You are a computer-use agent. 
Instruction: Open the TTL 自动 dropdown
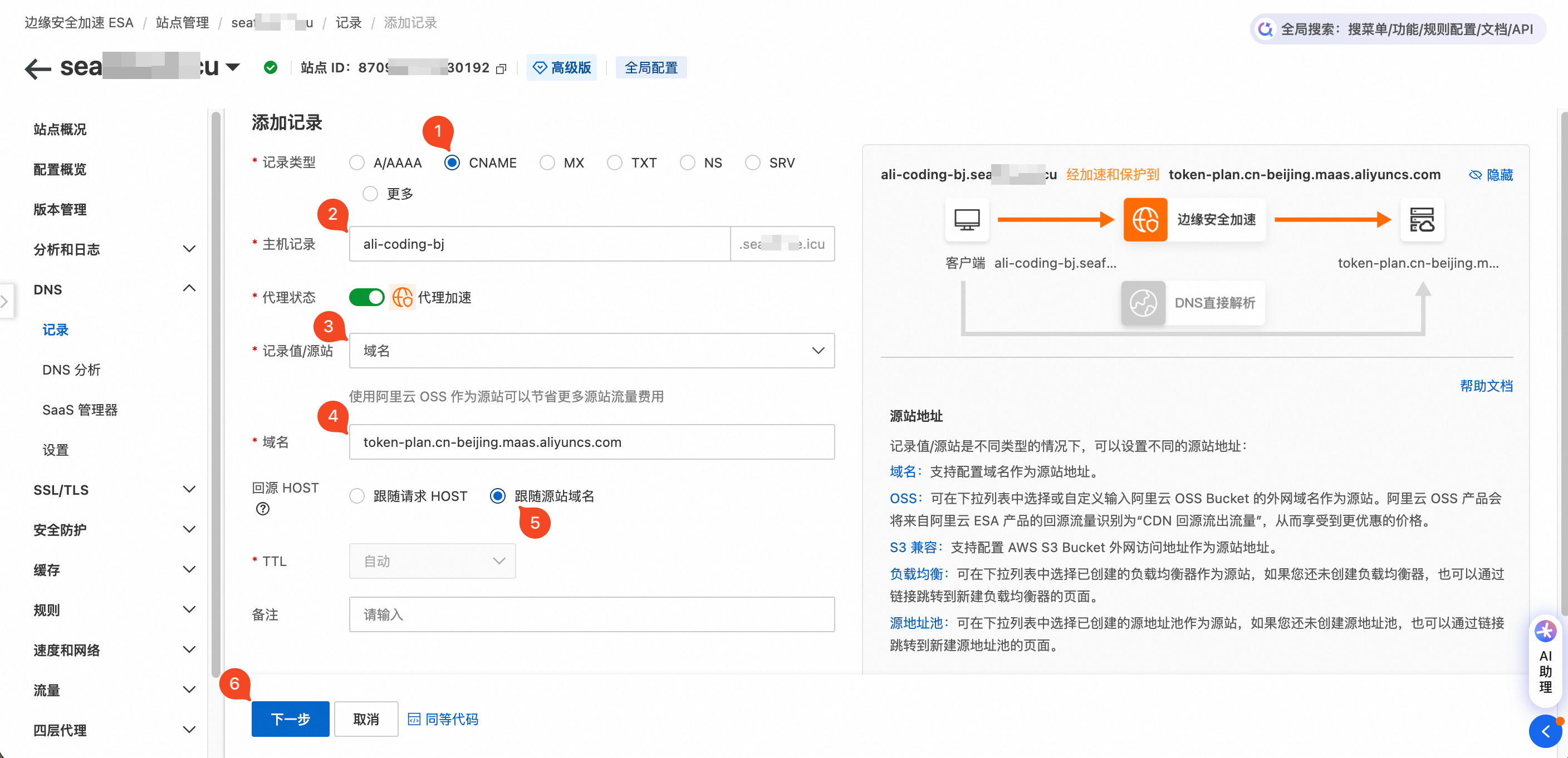[x=432, y=562]
